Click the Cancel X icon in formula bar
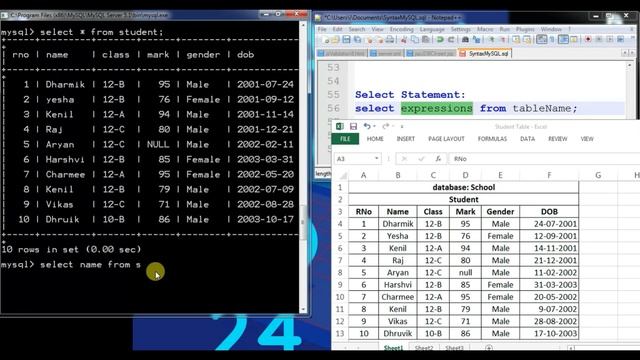This screenshot has width=640, height=360. pos(404,158)
